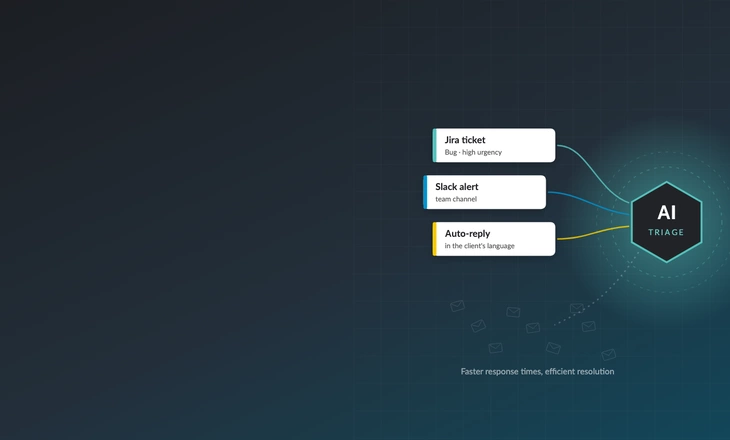The width and height of the screenshot is (730, 440).
Task: Click the AI Triage hexagon
Action: coord(666,222)
